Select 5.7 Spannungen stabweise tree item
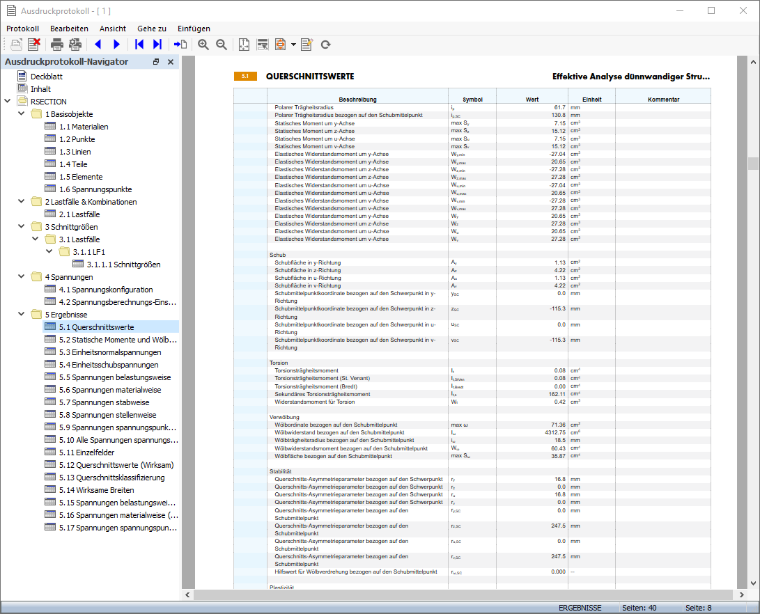The width and height of the screenshot is (760, 614). pyautogui.click(x=104, y=402)
